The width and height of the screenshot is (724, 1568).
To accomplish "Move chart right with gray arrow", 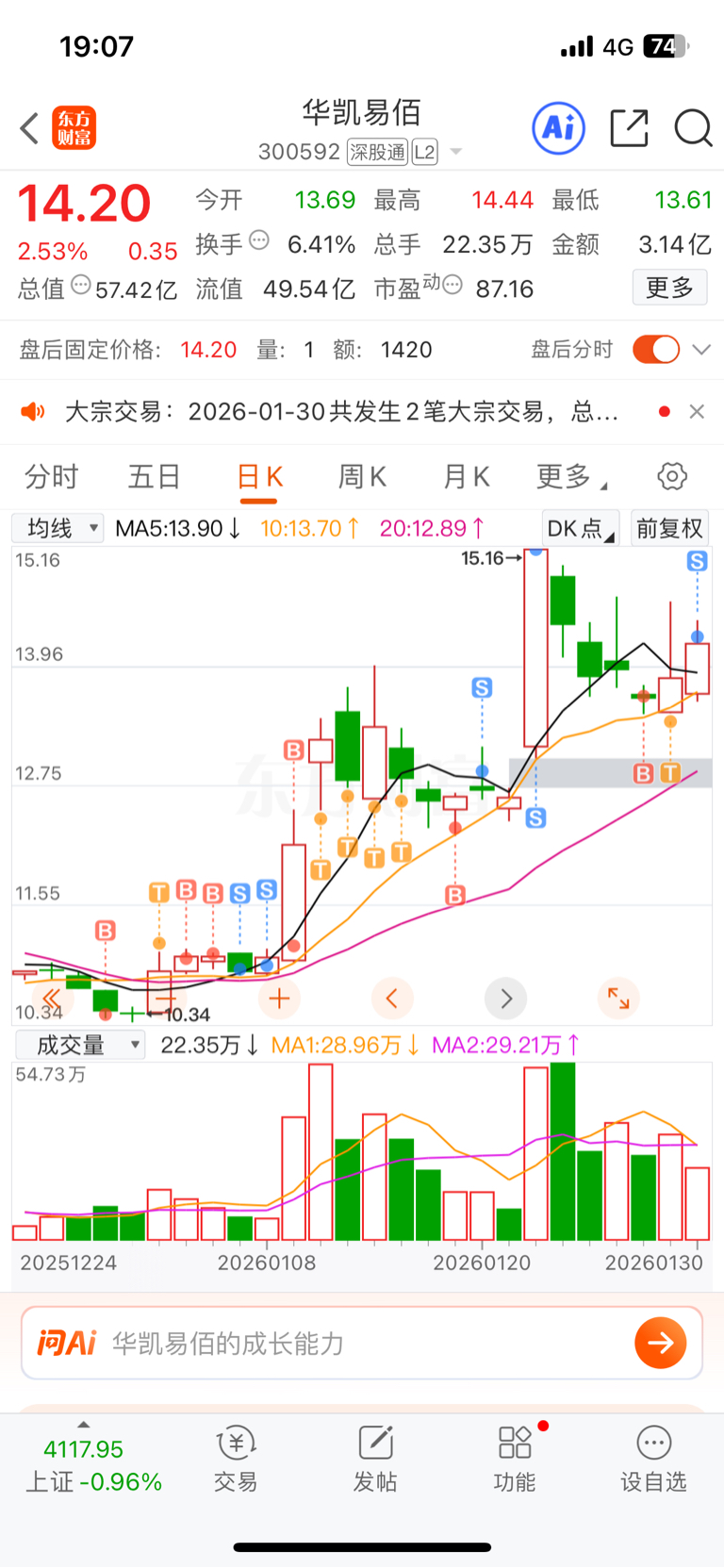I will tap(506, 998).
